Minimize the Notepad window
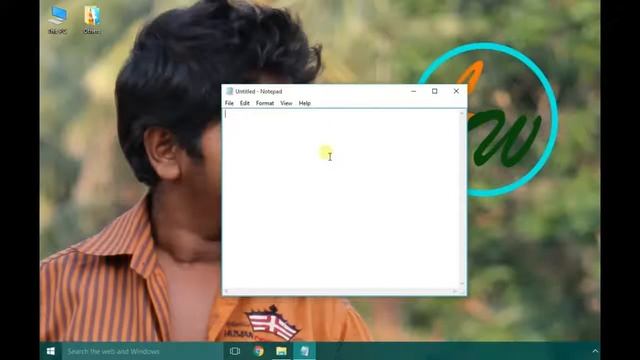Image resolution: width=640 pixels, height=360 pixels. 413,91
